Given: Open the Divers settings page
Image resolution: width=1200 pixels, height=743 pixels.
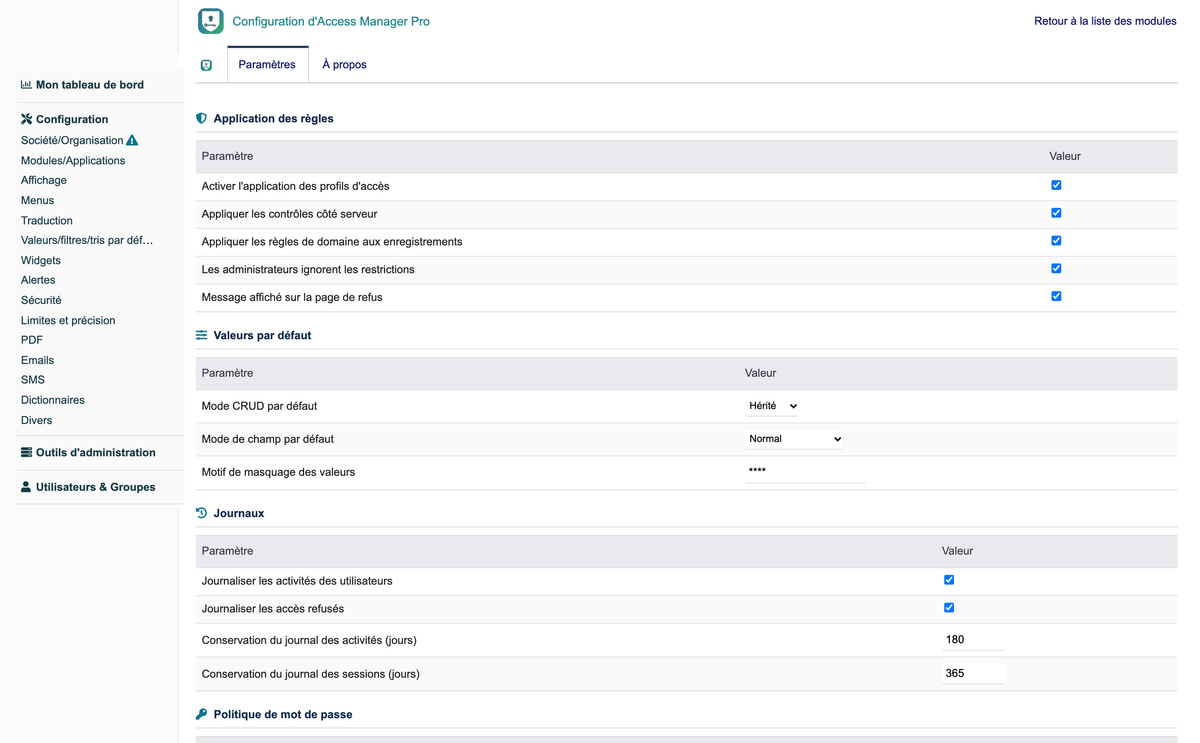Looking at the screenshot, I should click(x=36, y=421).
